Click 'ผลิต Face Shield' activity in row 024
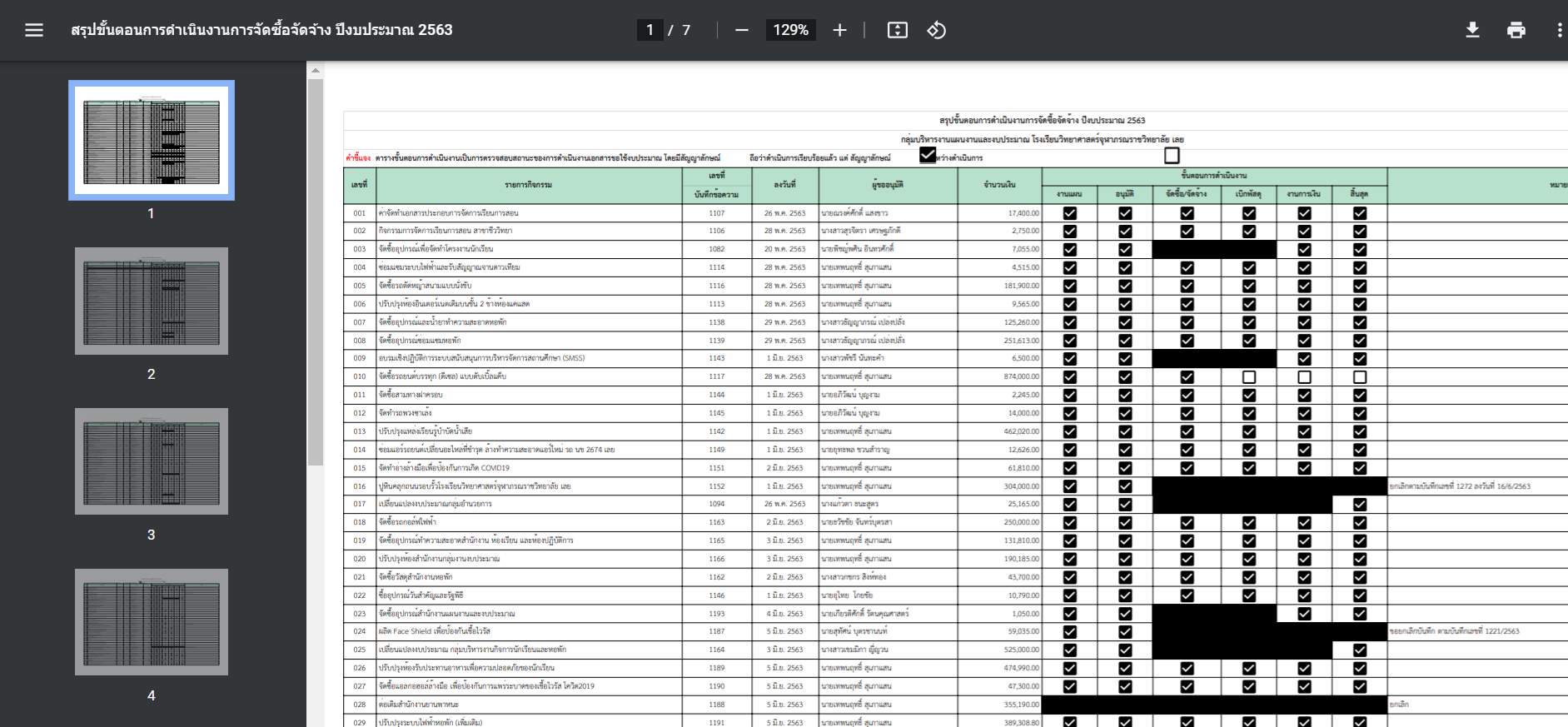This screenshot has width=1568, height=727. click(435, 631)
